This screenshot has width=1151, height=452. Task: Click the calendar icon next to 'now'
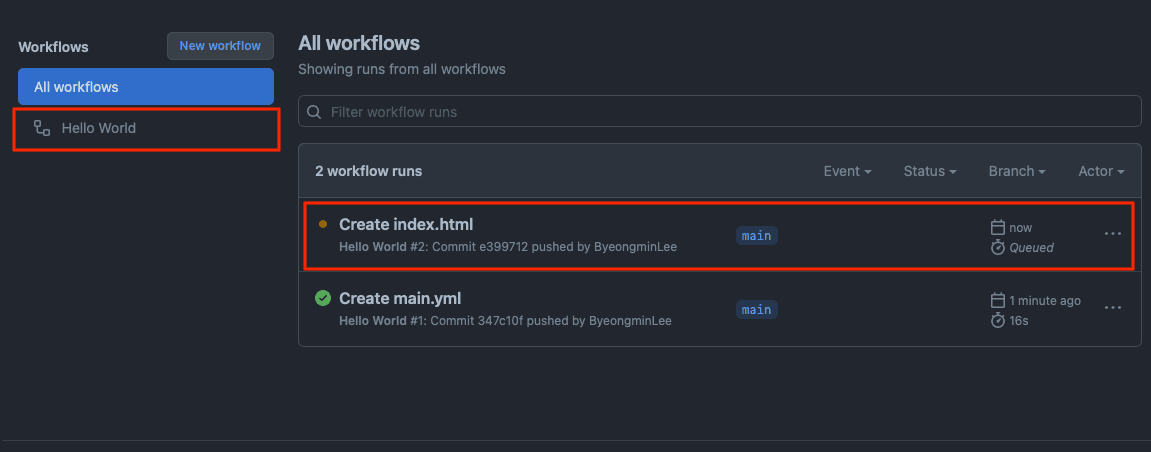pos(998,227)
